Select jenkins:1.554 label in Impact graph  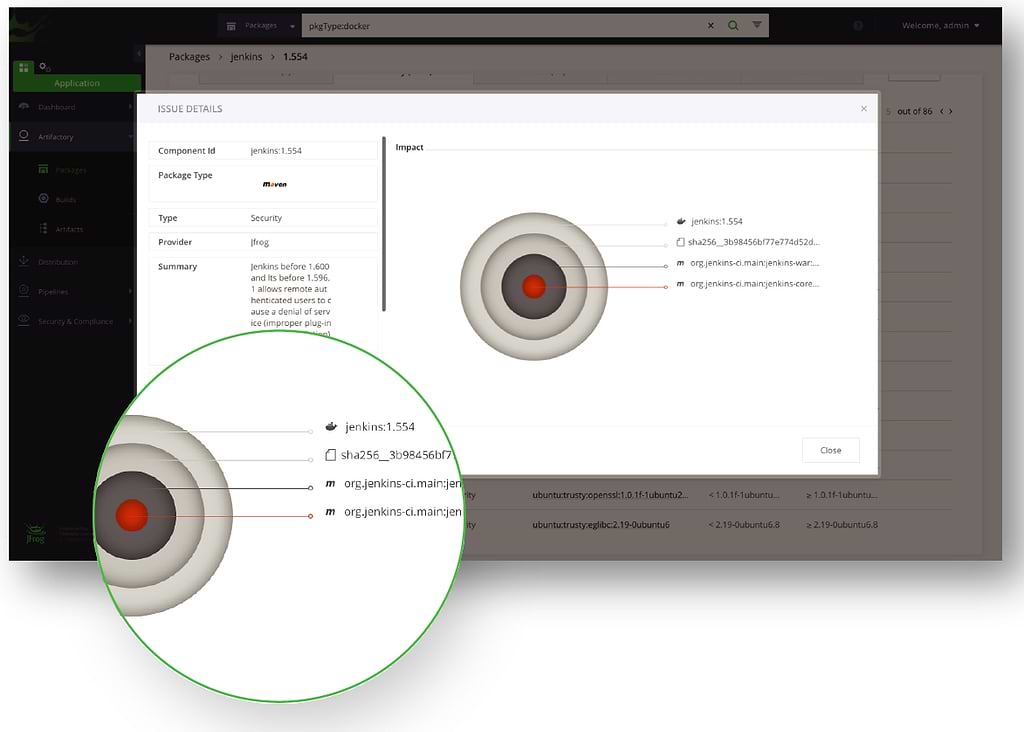(717, 221)
